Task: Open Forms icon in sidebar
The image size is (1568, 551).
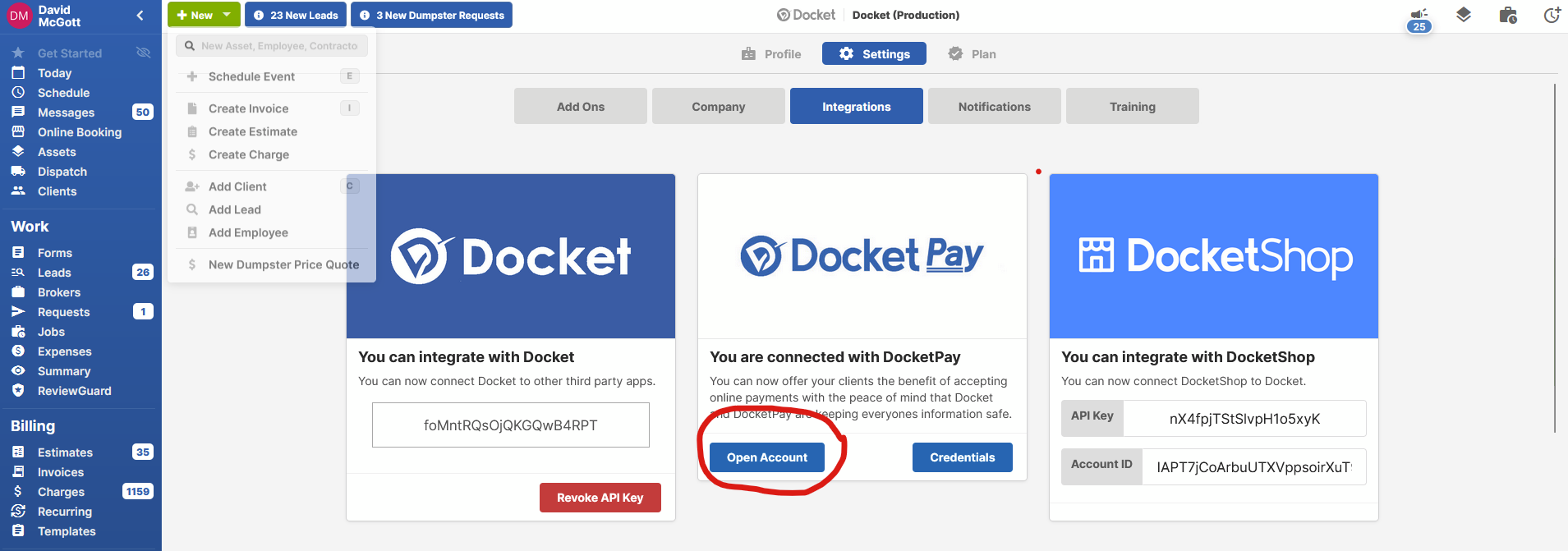Action: click(18, 252)
